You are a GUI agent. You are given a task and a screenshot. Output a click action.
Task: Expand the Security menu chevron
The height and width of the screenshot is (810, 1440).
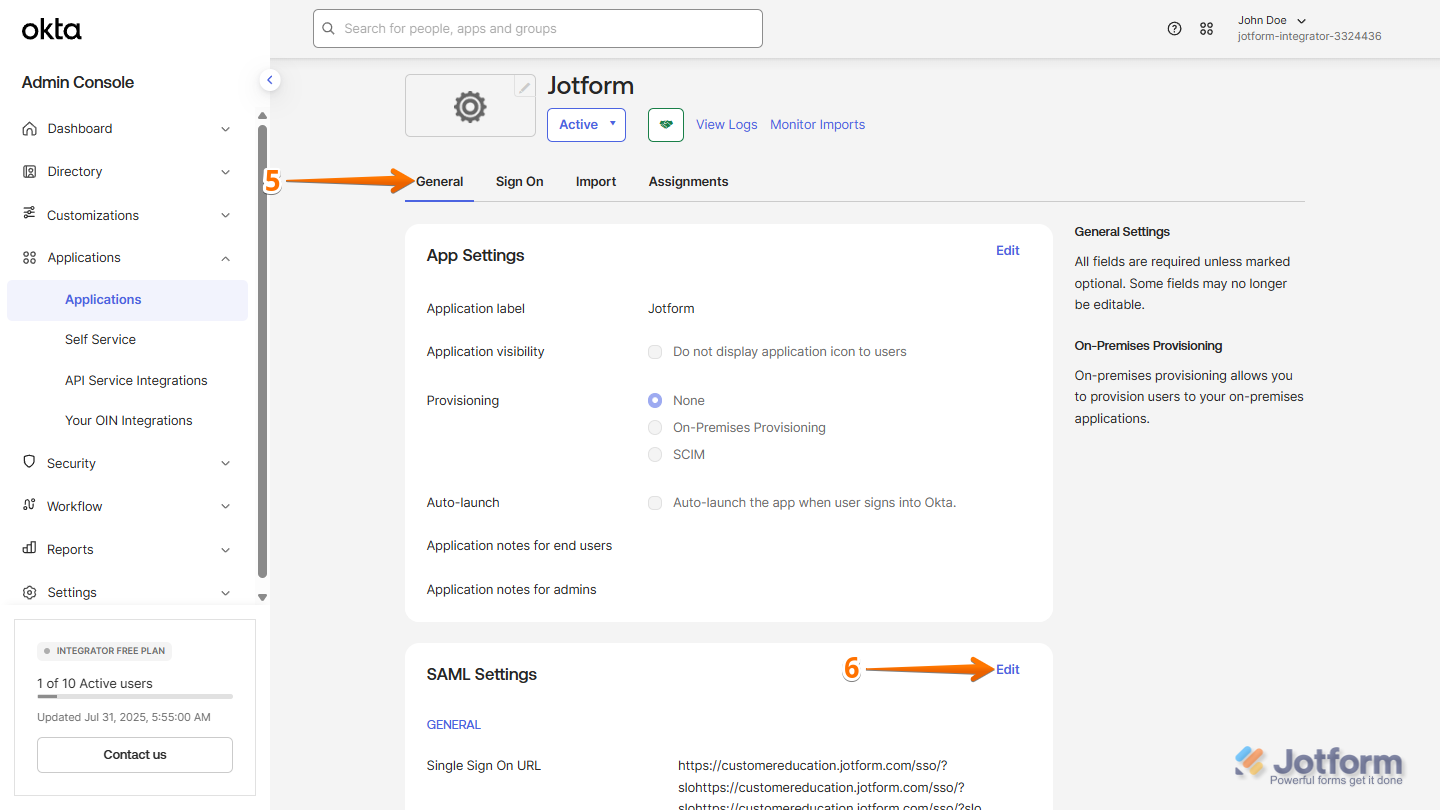225,463
